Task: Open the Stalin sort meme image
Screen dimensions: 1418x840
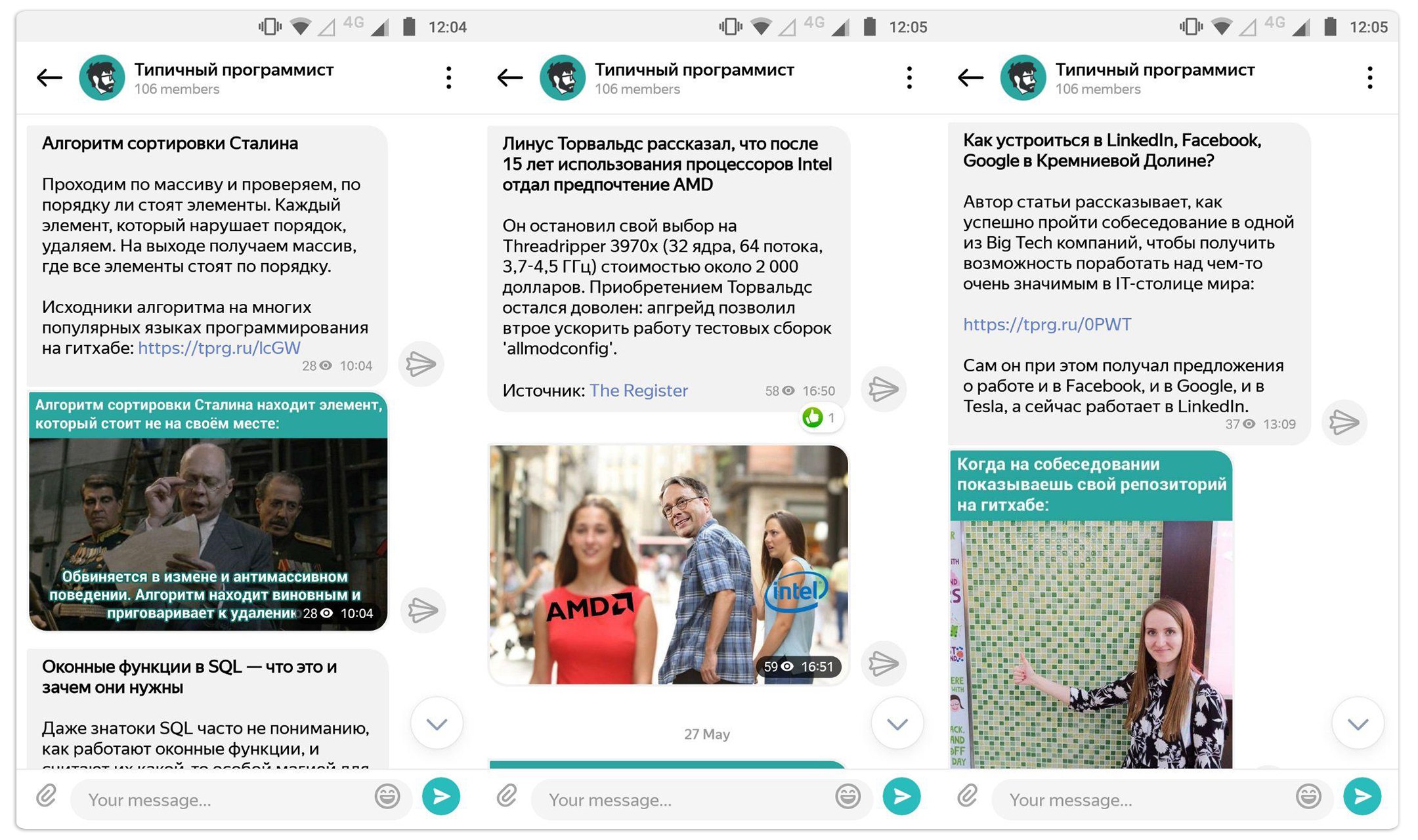Action: pyautogui.click(x=208, y=511)
